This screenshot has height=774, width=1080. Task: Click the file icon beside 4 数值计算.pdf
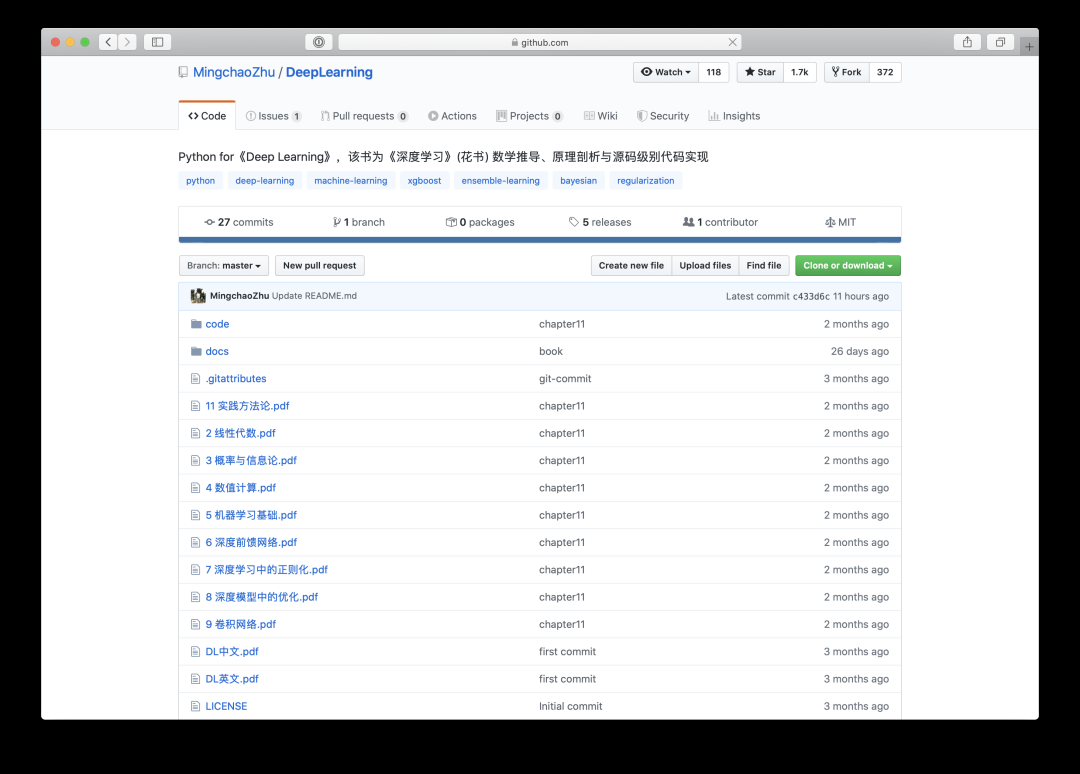(196, 488)
